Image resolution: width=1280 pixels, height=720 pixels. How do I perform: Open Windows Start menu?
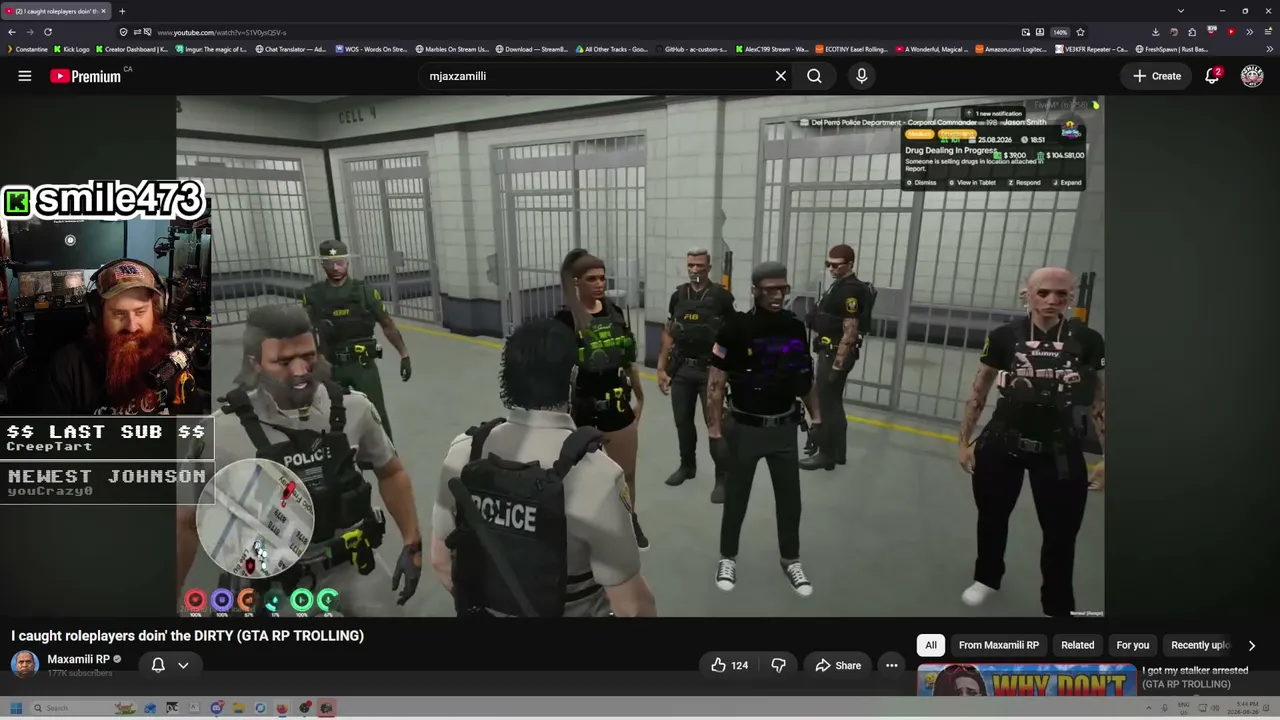pyautogui.click(x=16, y=708)
